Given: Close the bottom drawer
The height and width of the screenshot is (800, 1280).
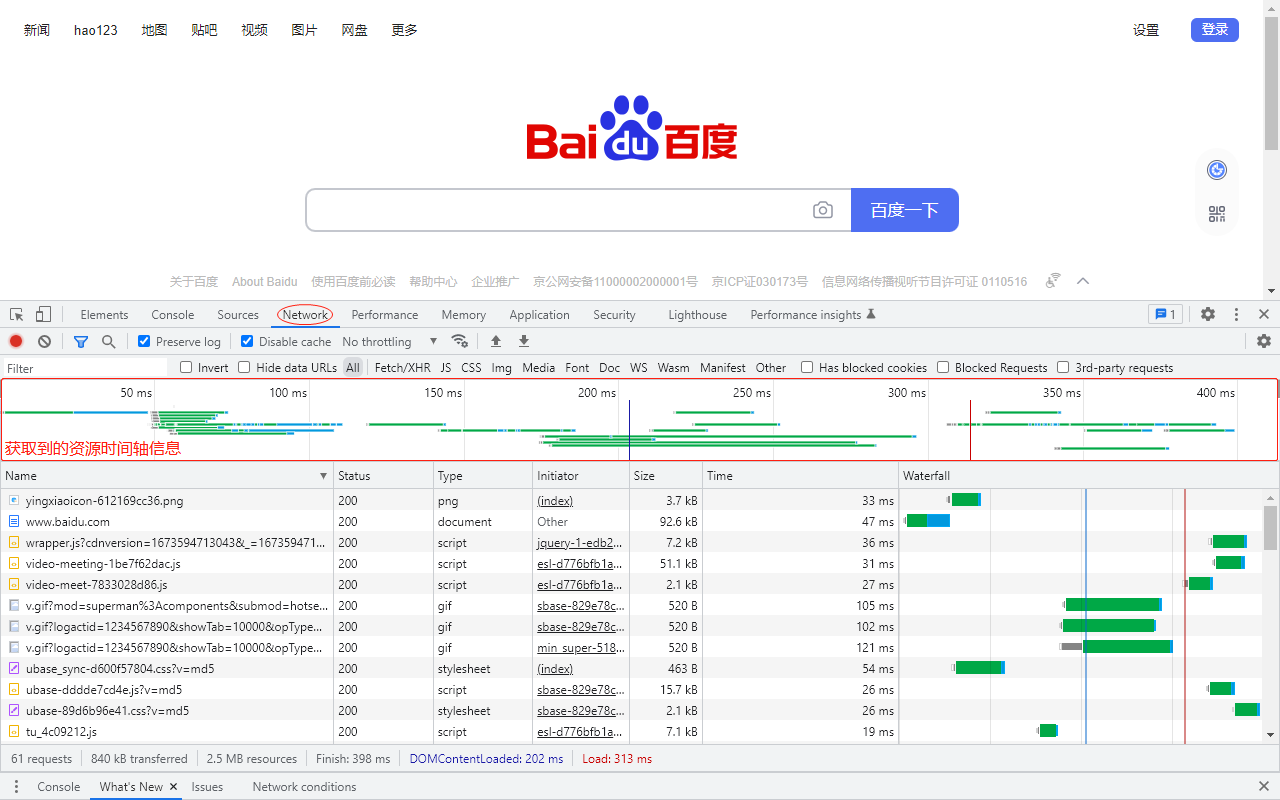Looking at the screenshot, I should [1264, 787].
